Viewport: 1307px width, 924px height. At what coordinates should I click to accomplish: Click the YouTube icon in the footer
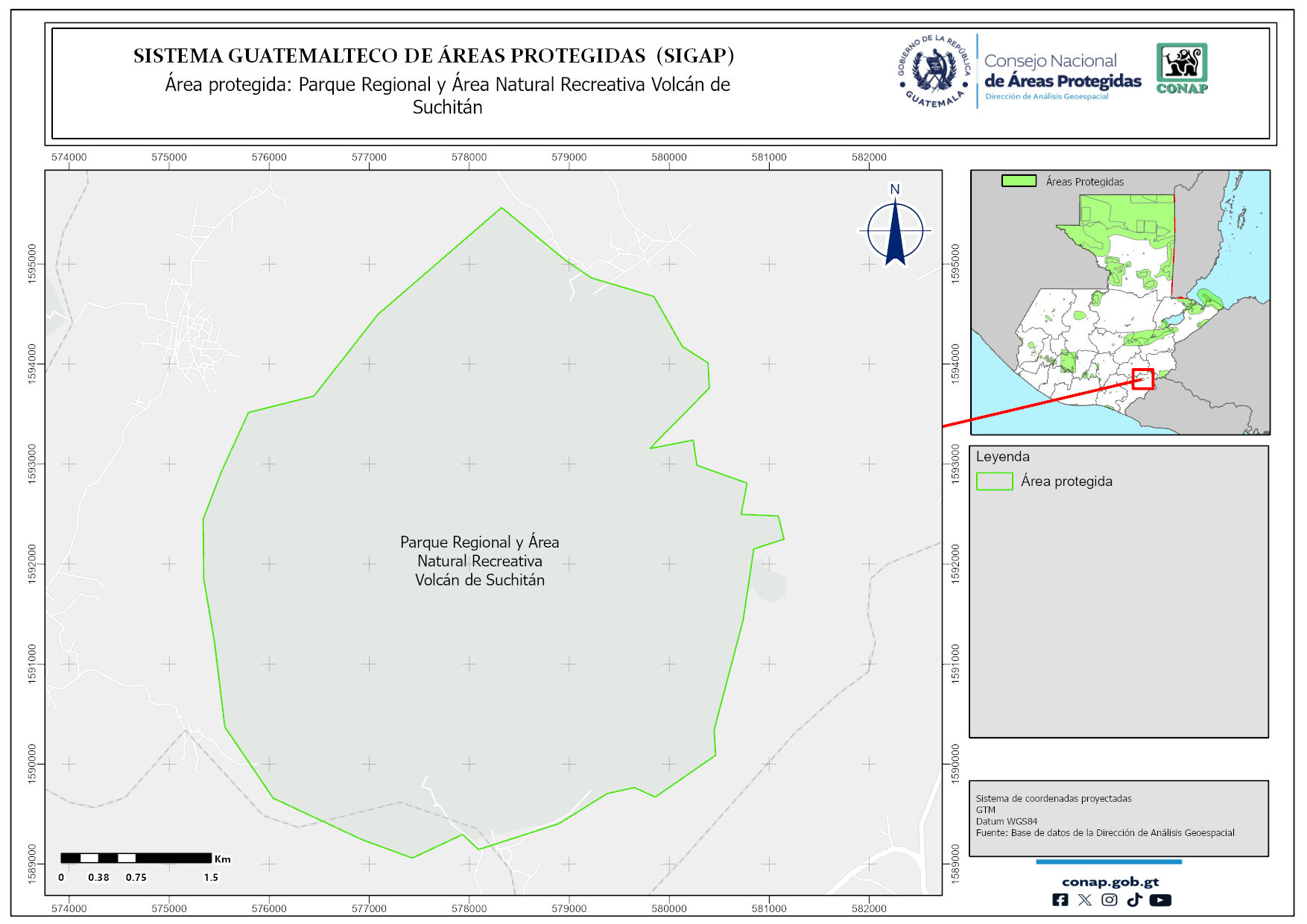coord(1160,900)
